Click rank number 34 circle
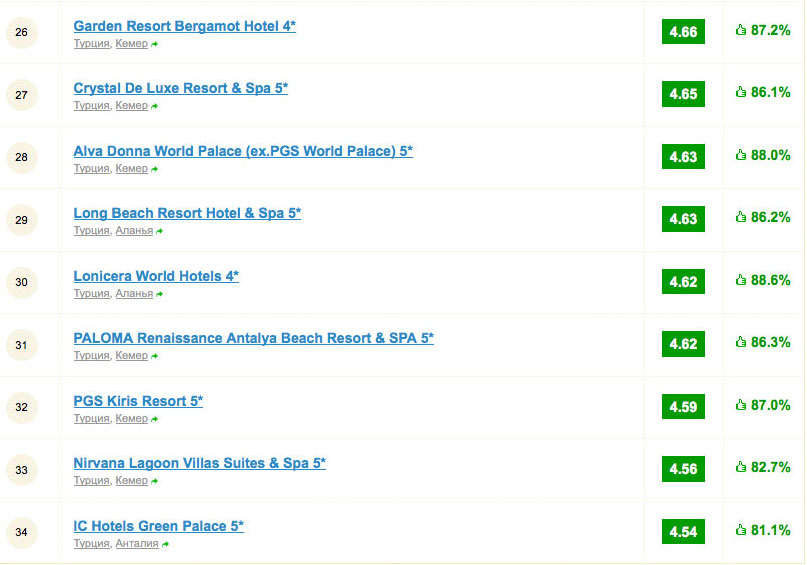Image resolution: width=807 pixels, height=565 pixels. click(22, 533)
